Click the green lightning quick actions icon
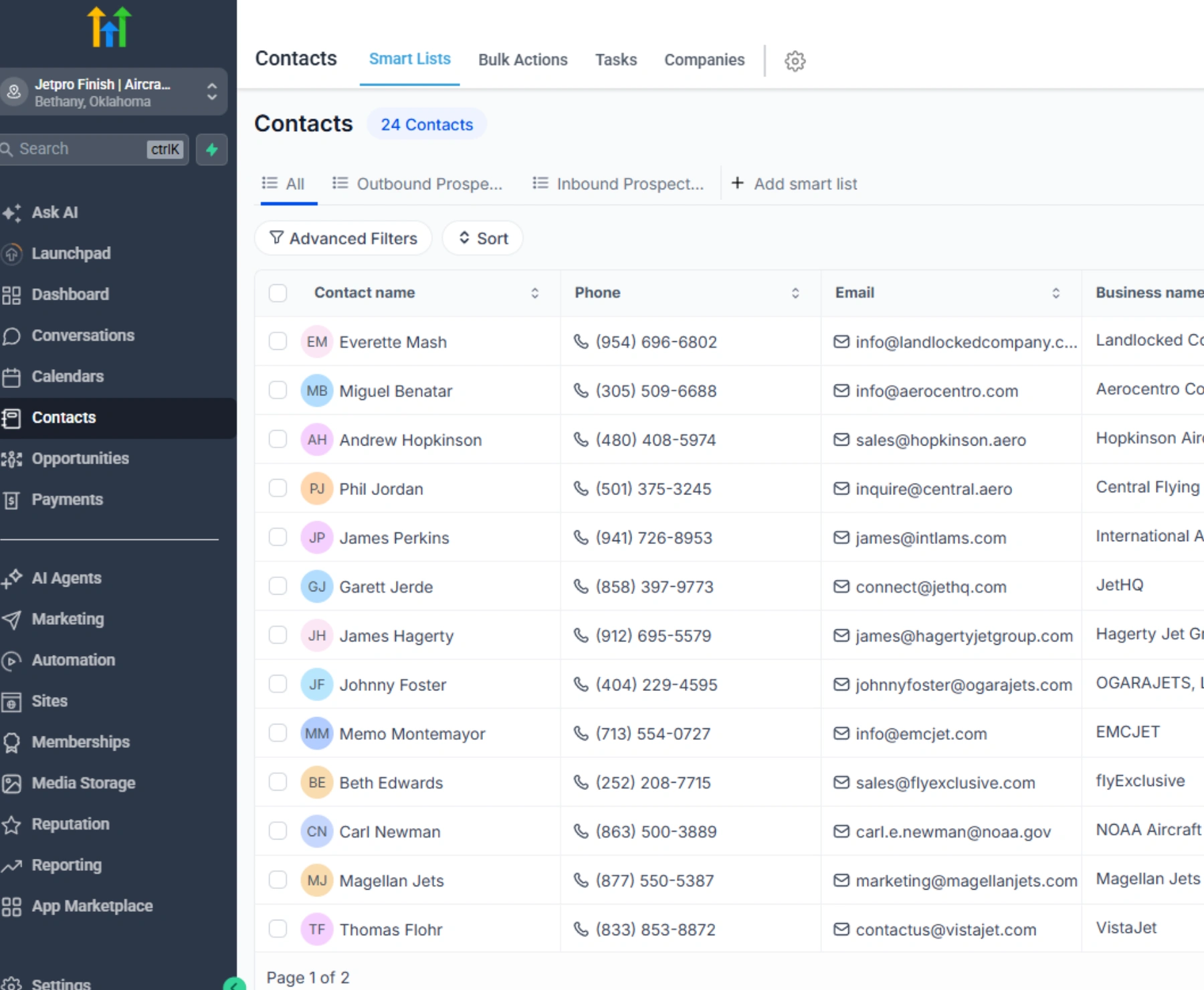This screenshot has height=990, width=1204. click(x=211, y=149)
